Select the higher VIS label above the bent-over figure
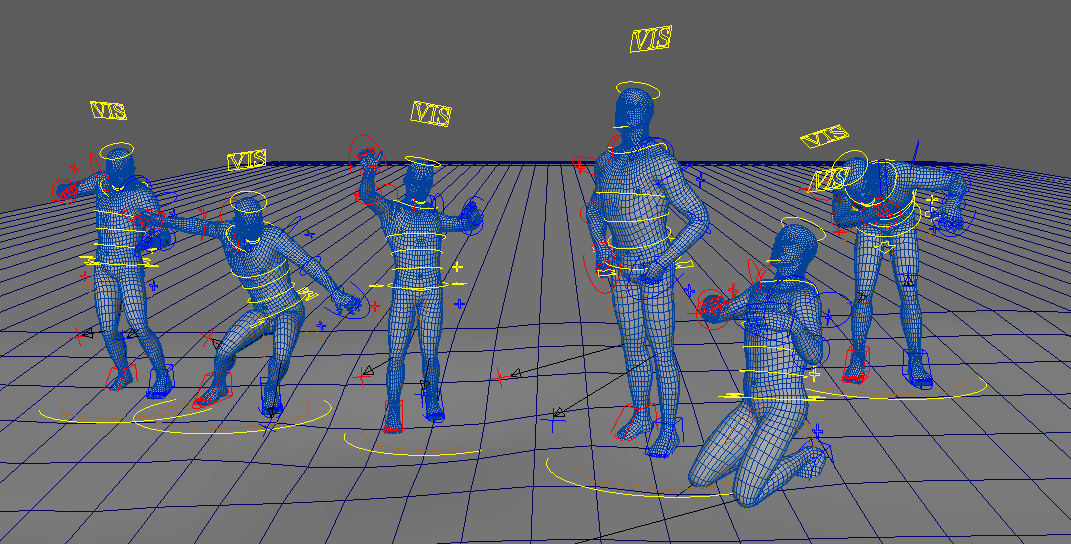1071x544 pixels. click(x=824, y=137)
